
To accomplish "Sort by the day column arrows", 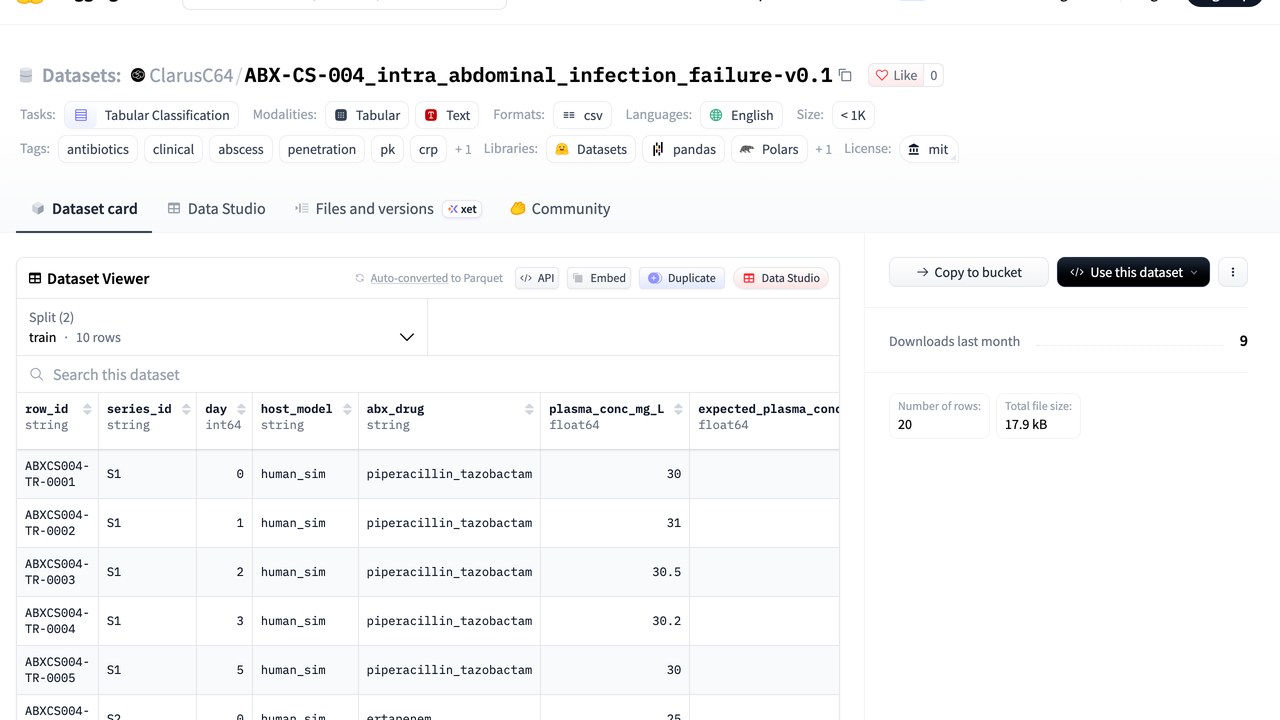I will (241, 409).
